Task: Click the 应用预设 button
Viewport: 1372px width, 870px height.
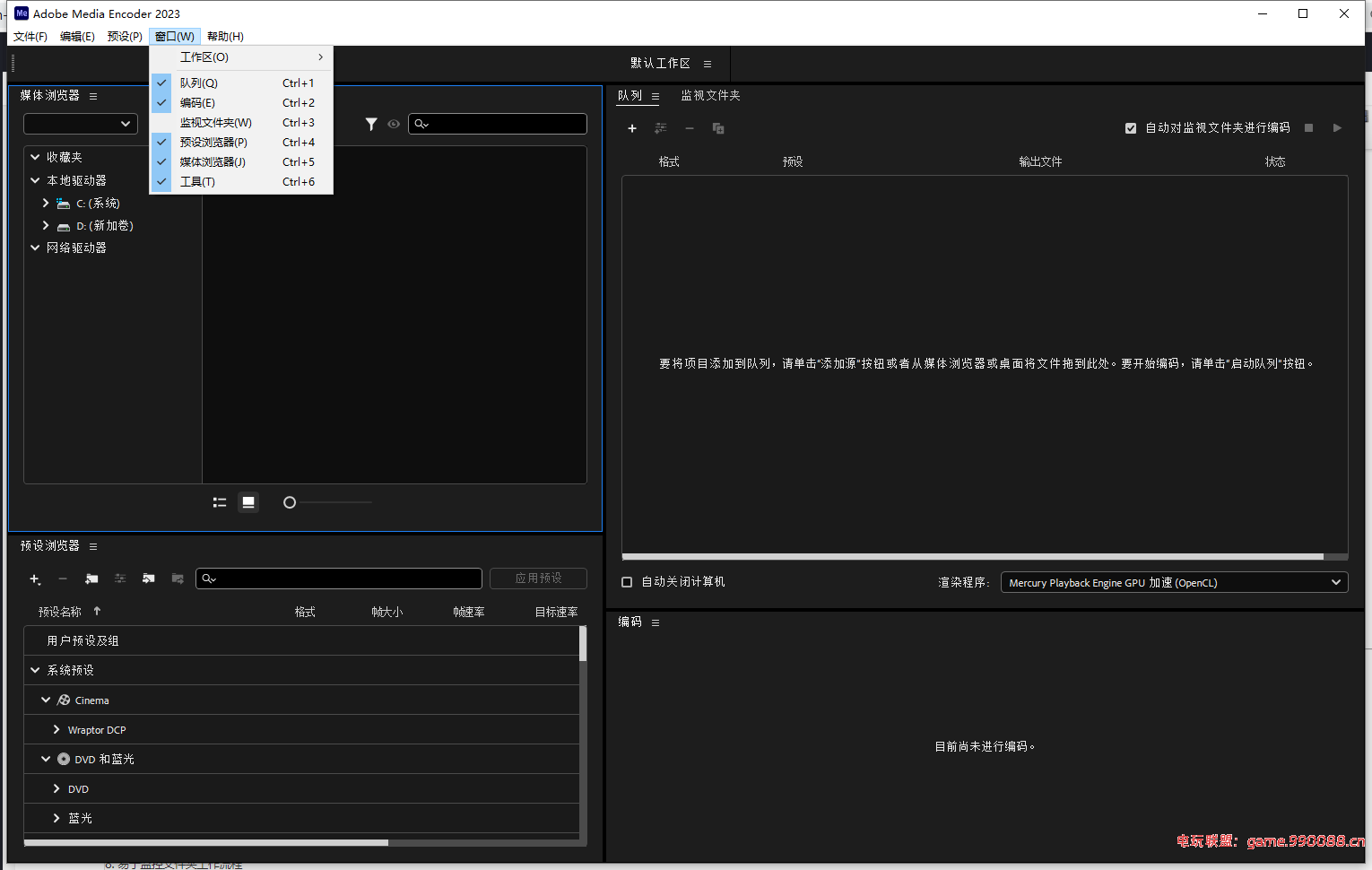Action: tap(538, 579)
